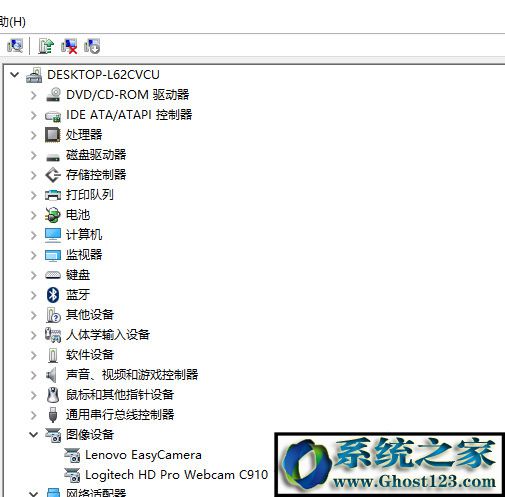This screenshot has height=497, width=505.
Task: Select the 人体学输入设备 entry
Action: point(108,335)
